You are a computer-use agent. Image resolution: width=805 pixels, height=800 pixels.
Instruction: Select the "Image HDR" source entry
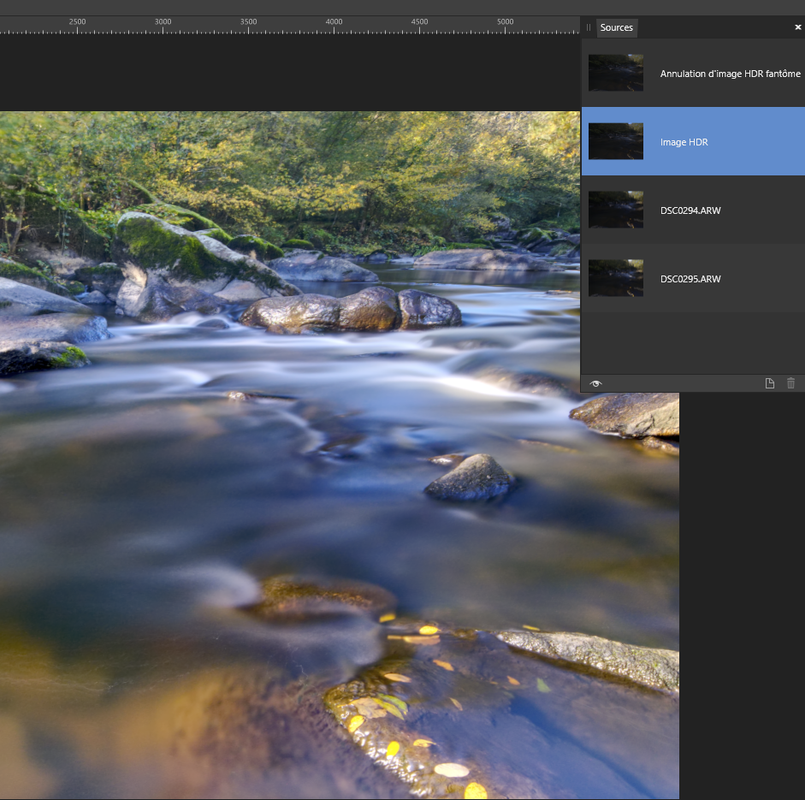coord(684,142)
